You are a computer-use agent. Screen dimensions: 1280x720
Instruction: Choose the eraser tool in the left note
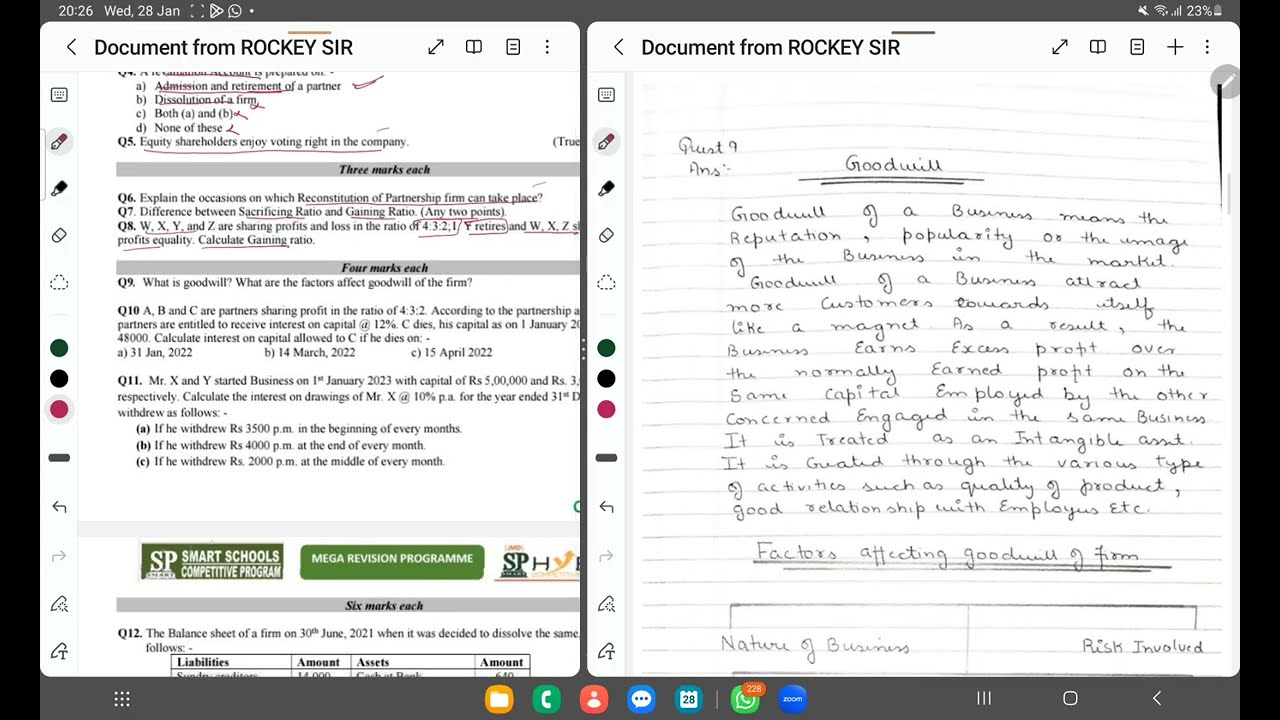pos(59,235)
